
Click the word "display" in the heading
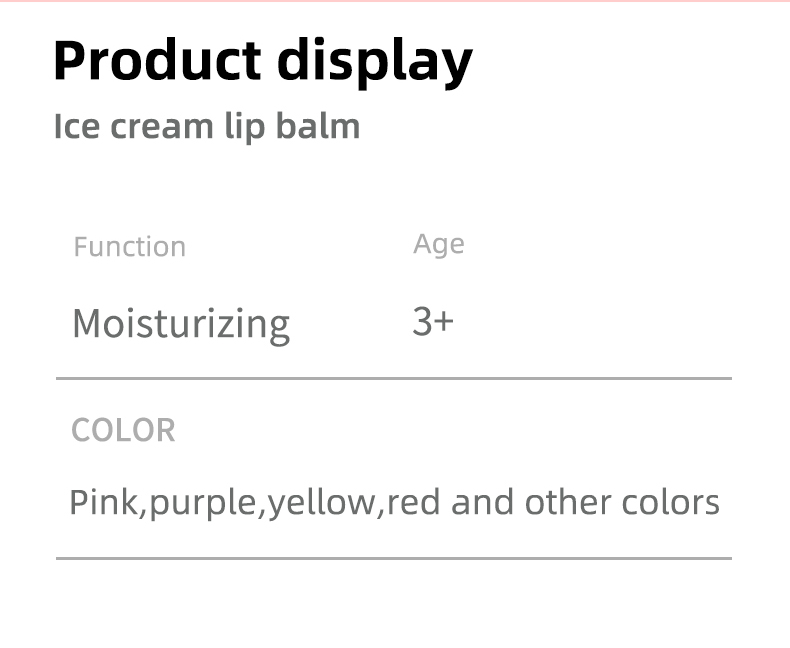(373, 64)
